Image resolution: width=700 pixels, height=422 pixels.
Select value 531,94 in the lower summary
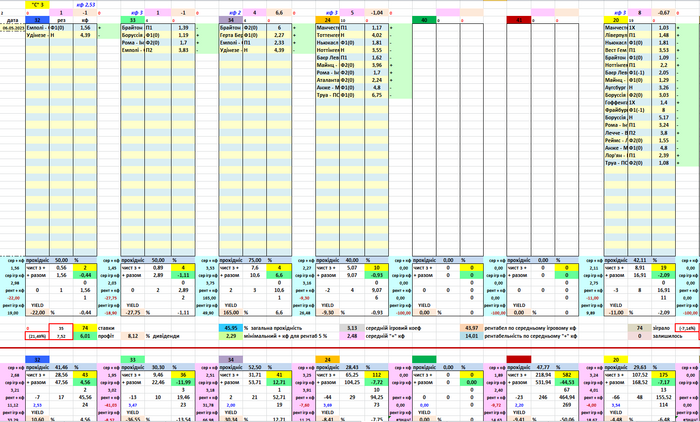point(543,382)
